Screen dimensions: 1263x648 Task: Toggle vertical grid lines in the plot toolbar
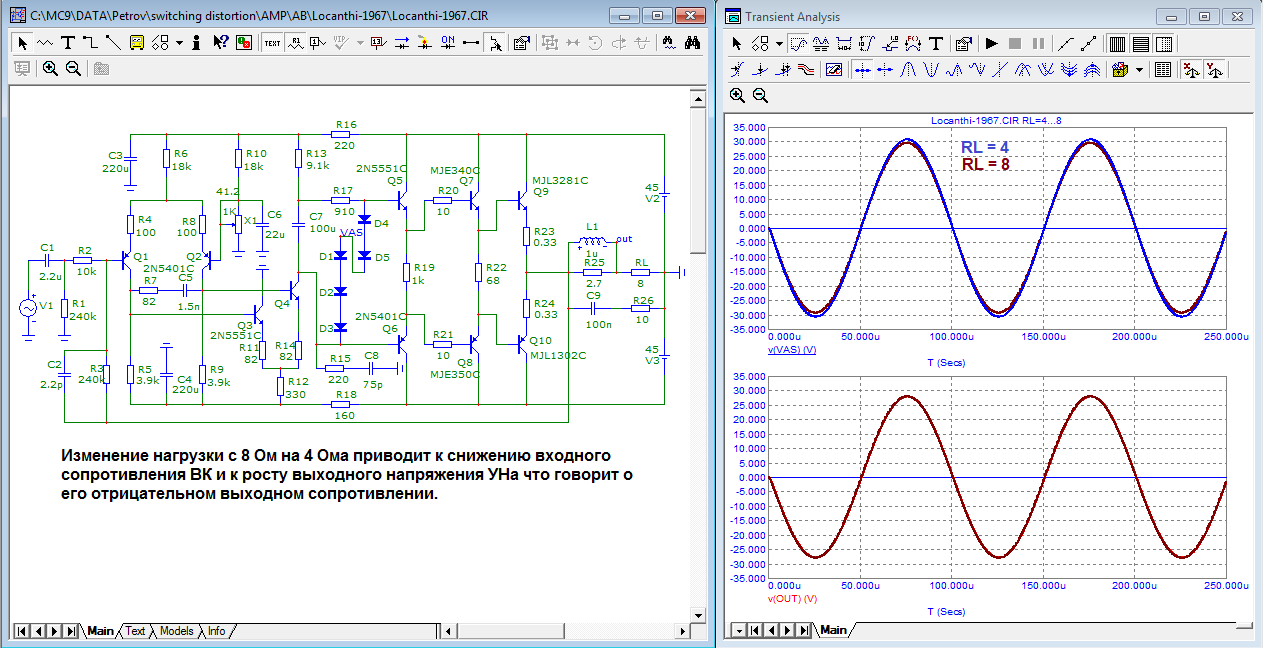point(1117,44)
